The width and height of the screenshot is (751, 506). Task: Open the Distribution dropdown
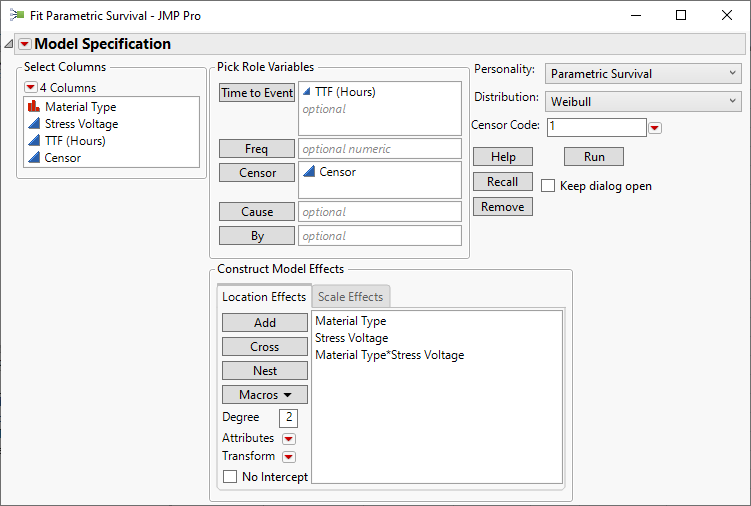coord(644,101)
